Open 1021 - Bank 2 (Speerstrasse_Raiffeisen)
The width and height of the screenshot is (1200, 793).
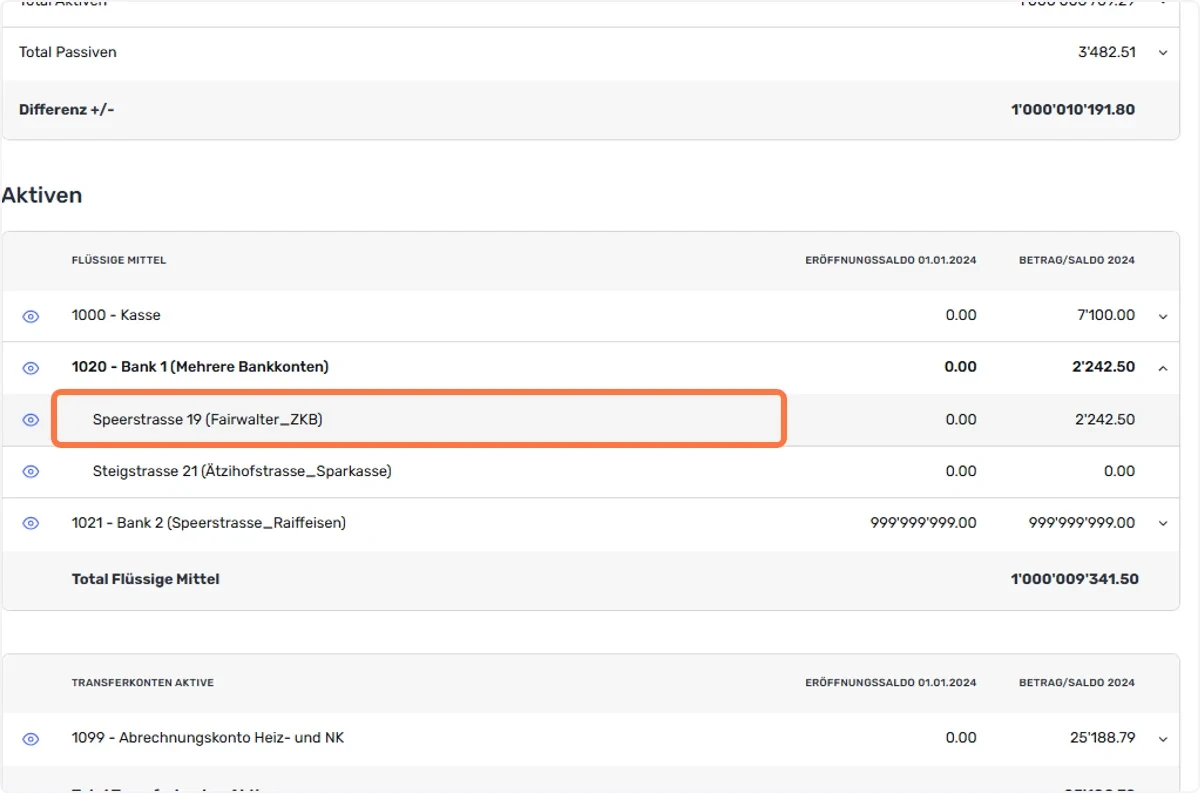tap(209, 523)
